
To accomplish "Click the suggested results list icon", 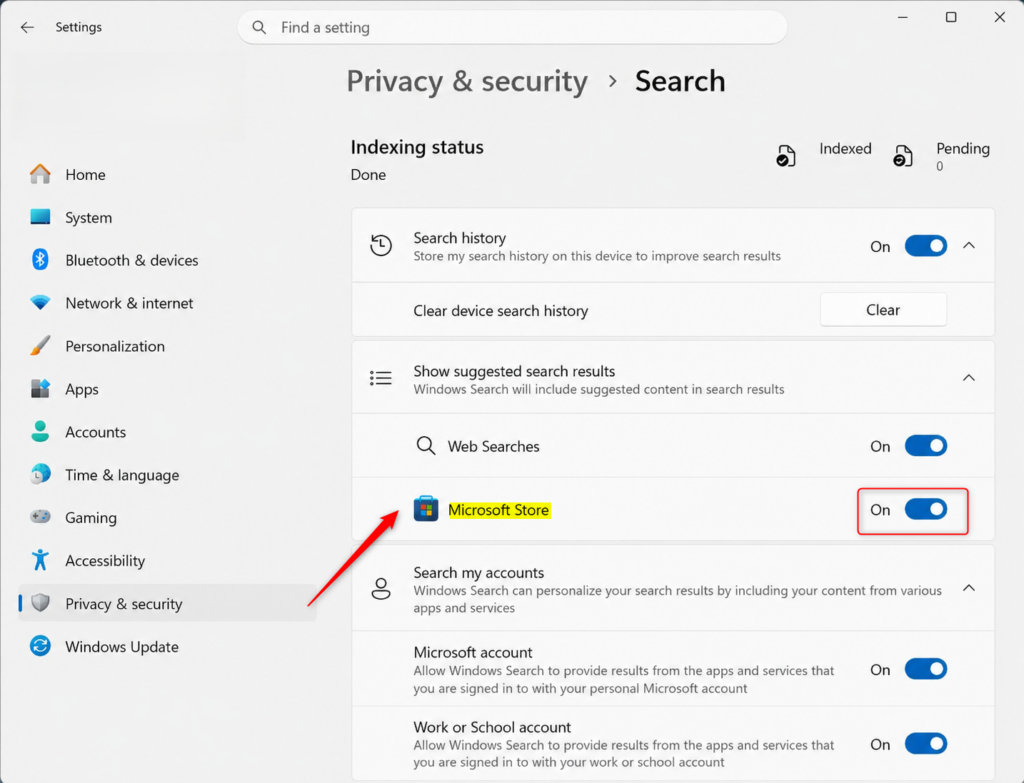I will [381, 378].
